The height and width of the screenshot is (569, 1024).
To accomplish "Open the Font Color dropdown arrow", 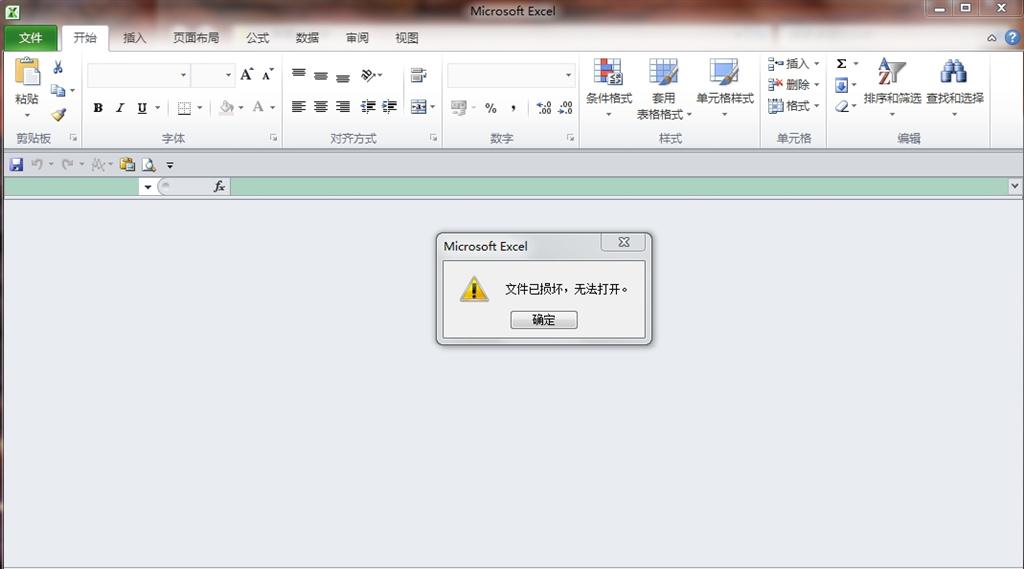I will point(272,108).
